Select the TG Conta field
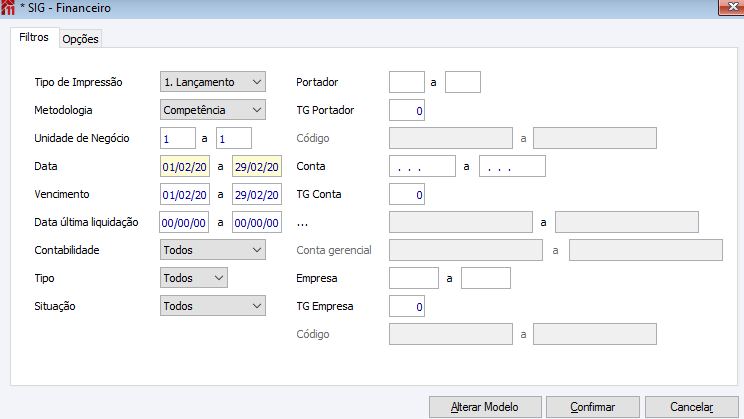Screen dimensions: 744x419 pyautogui.click(x=407, y=194)
